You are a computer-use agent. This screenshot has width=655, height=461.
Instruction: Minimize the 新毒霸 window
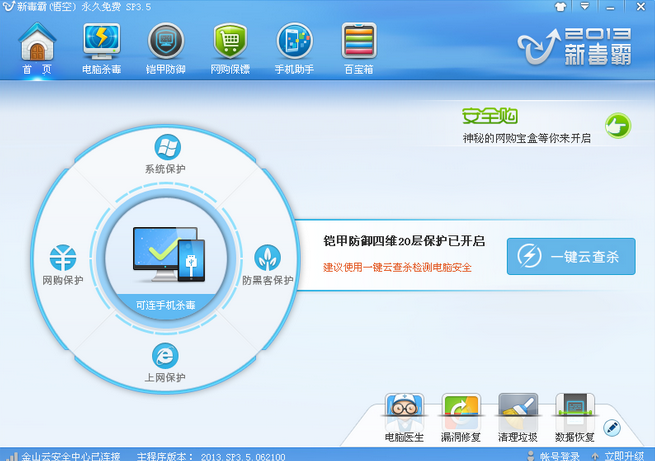tap(610, 7)
